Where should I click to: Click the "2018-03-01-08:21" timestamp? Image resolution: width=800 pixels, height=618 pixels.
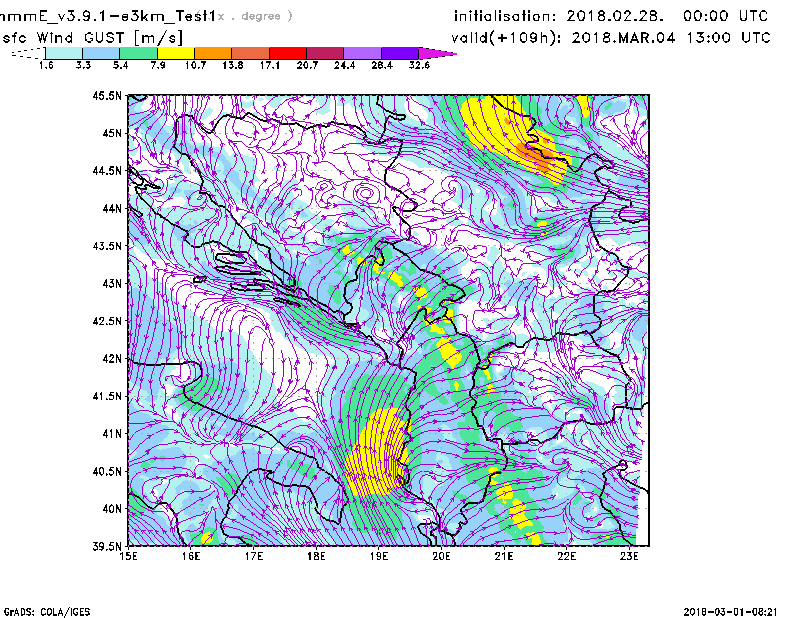730,612
